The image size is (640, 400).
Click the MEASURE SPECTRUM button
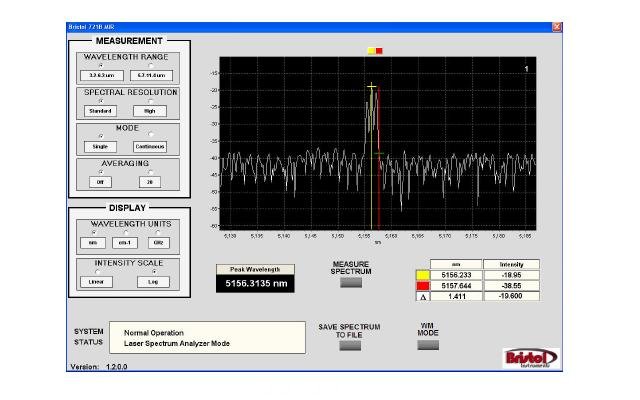tap(351, 282)
